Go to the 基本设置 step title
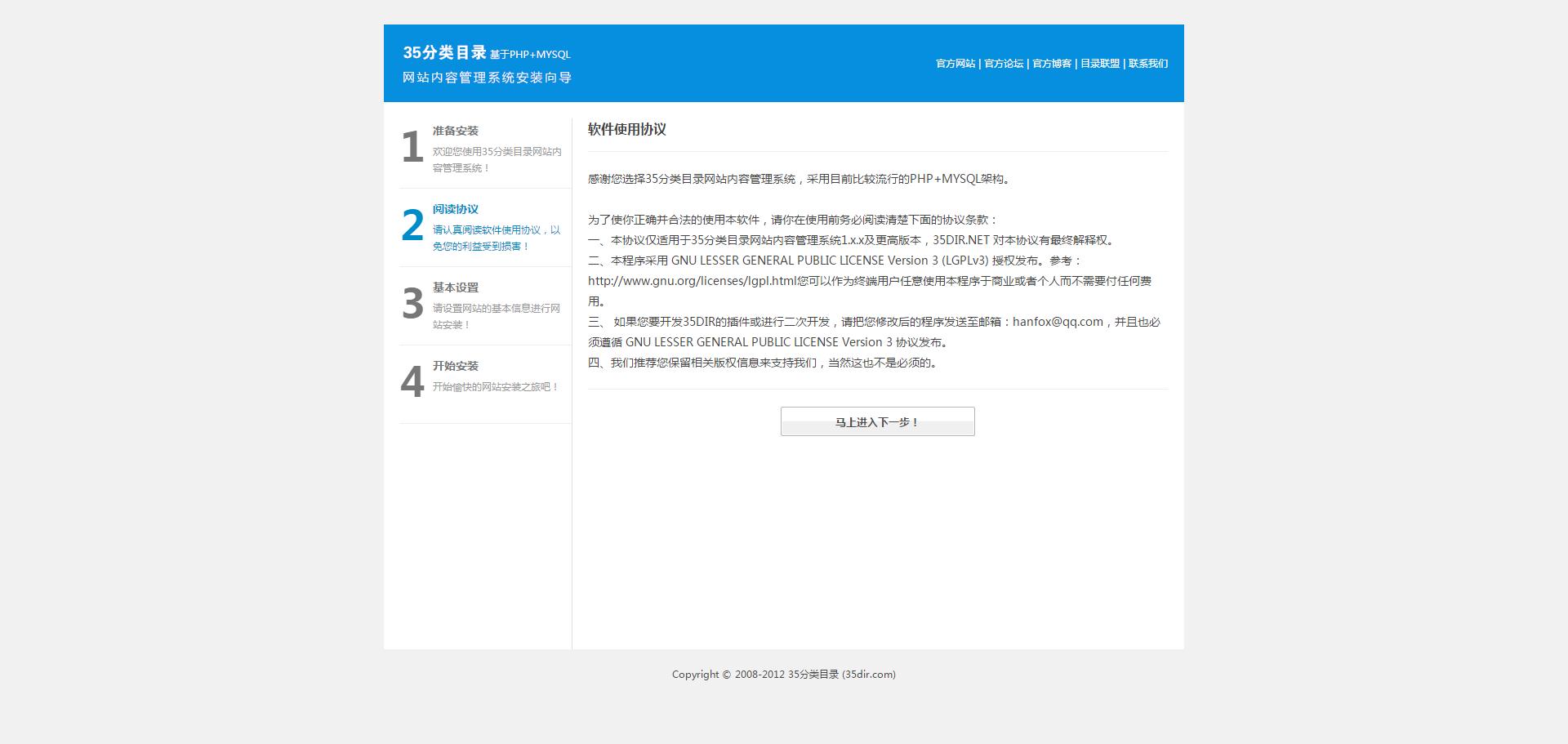This screenshot has width=1568, height=744. pos(455,287)
